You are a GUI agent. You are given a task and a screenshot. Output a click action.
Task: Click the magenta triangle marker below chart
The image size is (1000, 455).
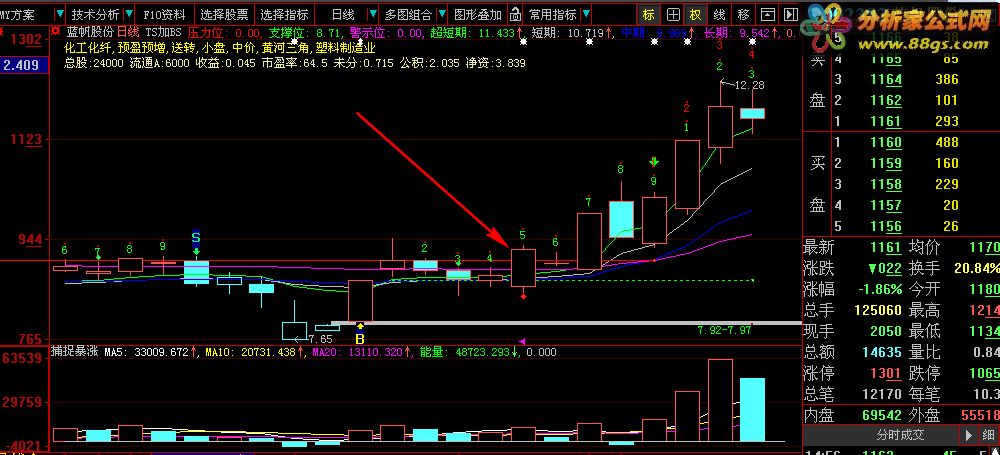pyautogui.click(x=522, y=341)
